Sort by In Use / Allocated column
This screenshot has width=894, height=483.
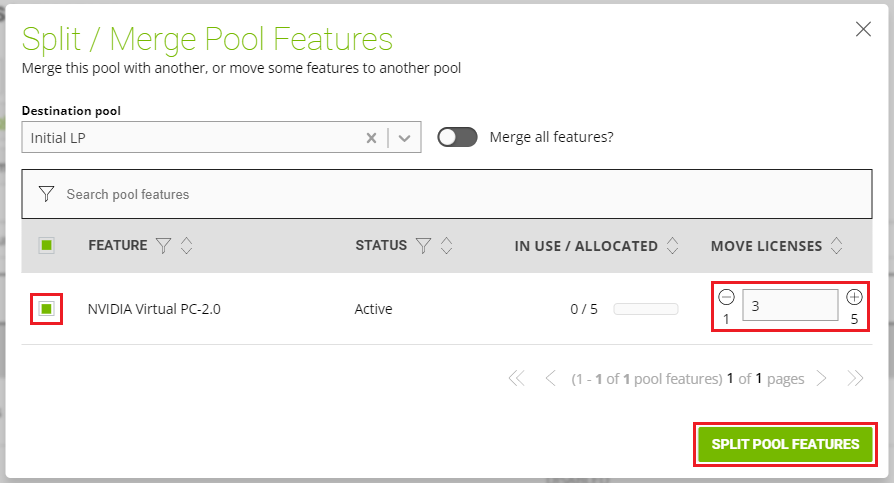[672, 245]
